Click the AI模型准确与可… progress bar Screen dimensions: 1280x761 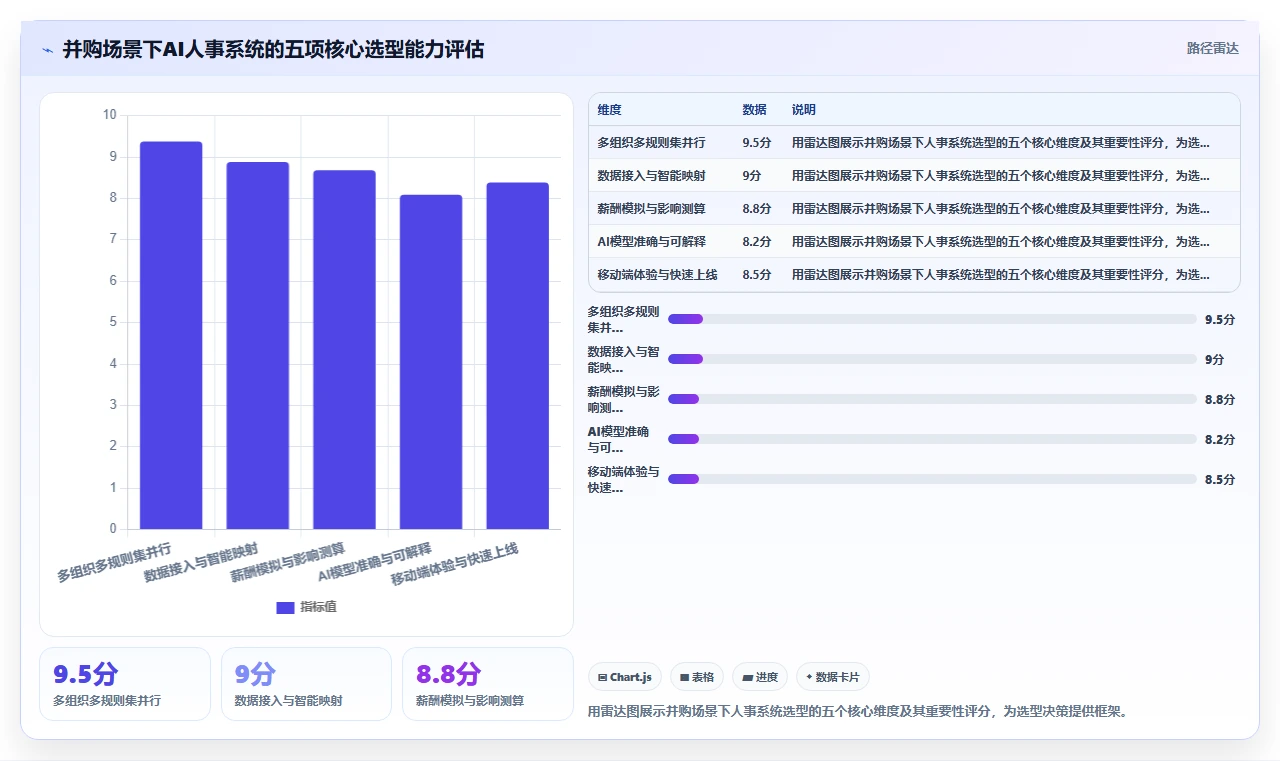point(932,439)
